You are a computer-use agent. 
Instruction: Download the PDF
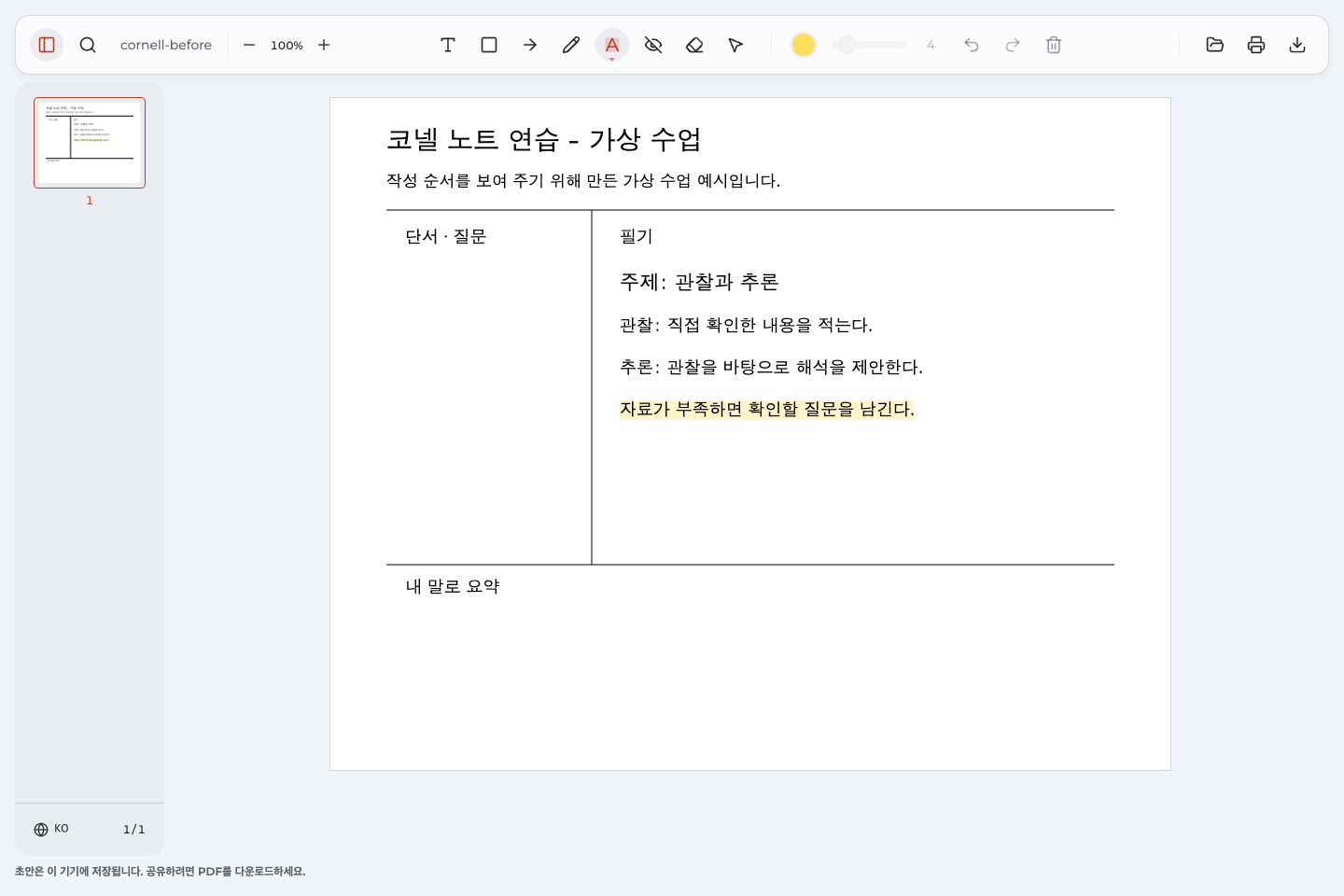tap(1297, 45)
